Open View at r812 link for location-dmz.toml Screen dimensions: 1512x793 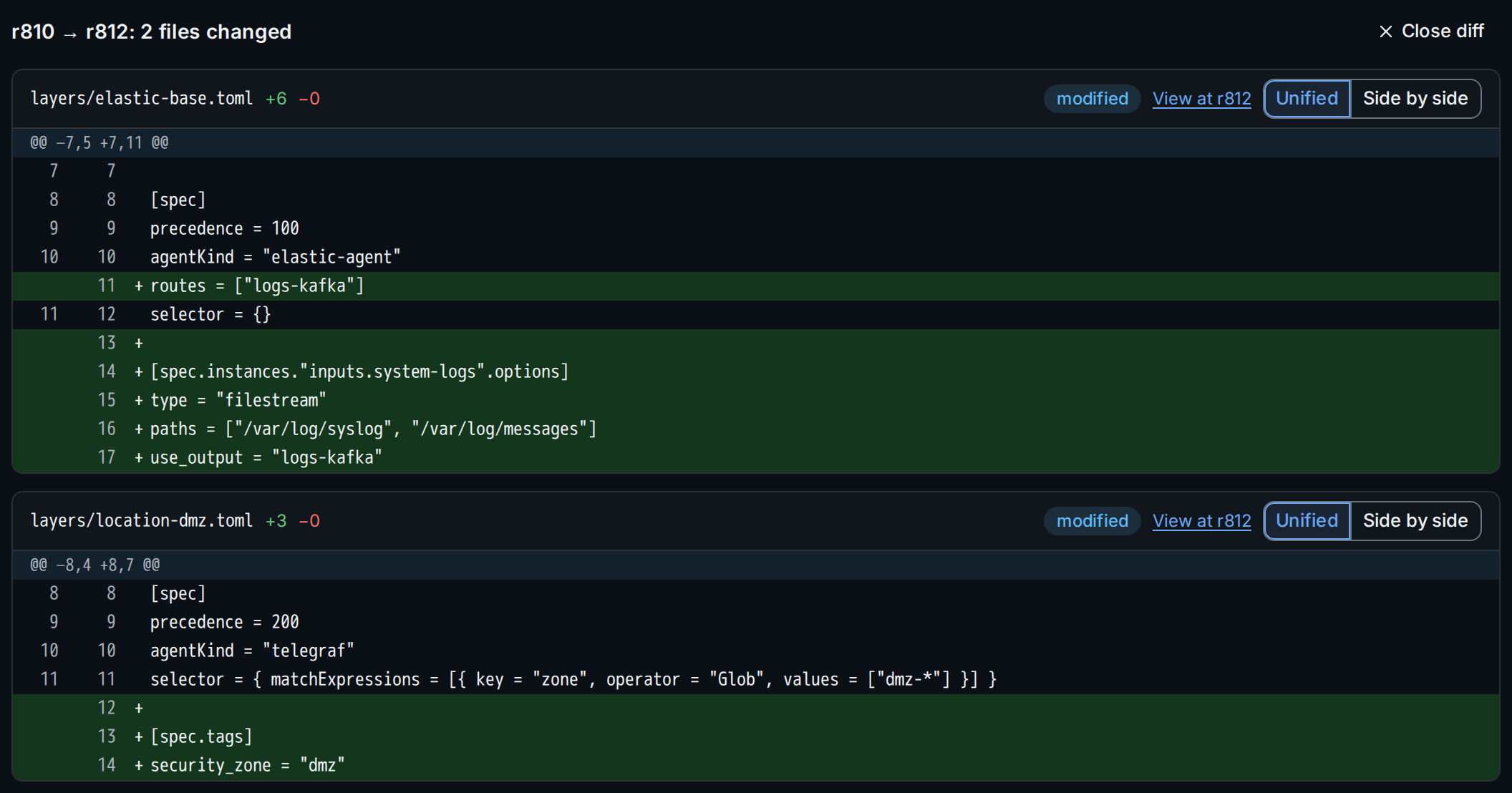(1201, 521)
